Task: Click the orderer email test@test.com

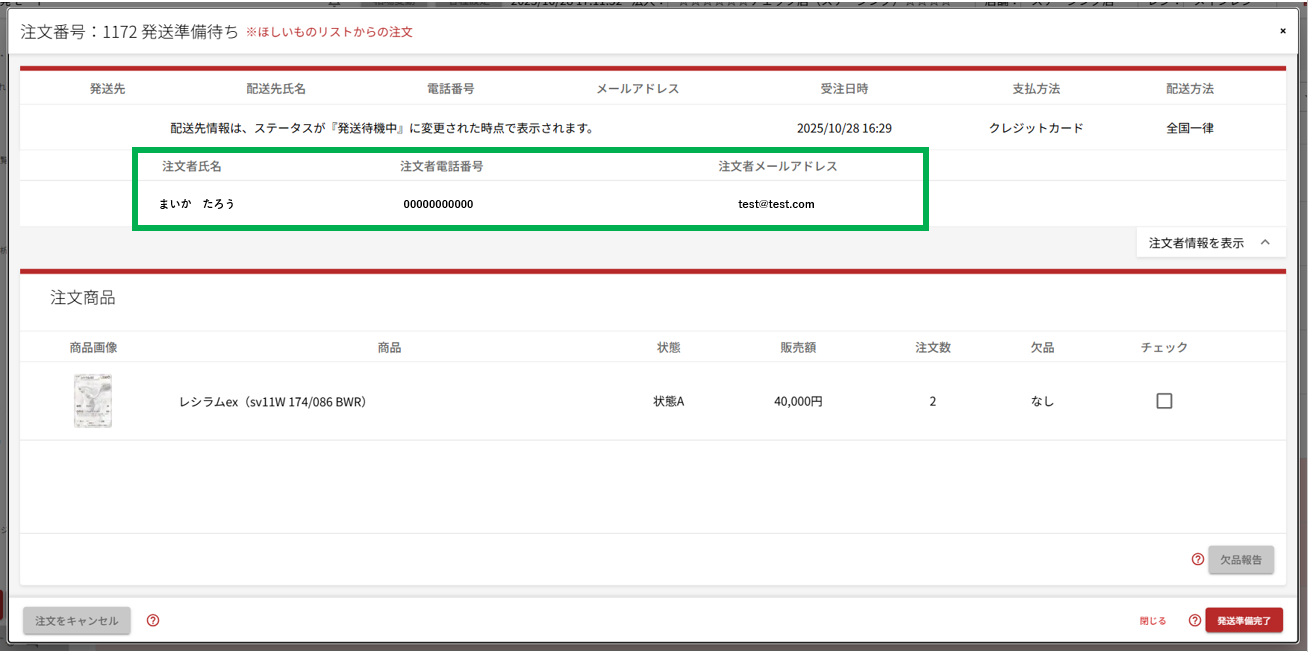Action: coord(776,204)
